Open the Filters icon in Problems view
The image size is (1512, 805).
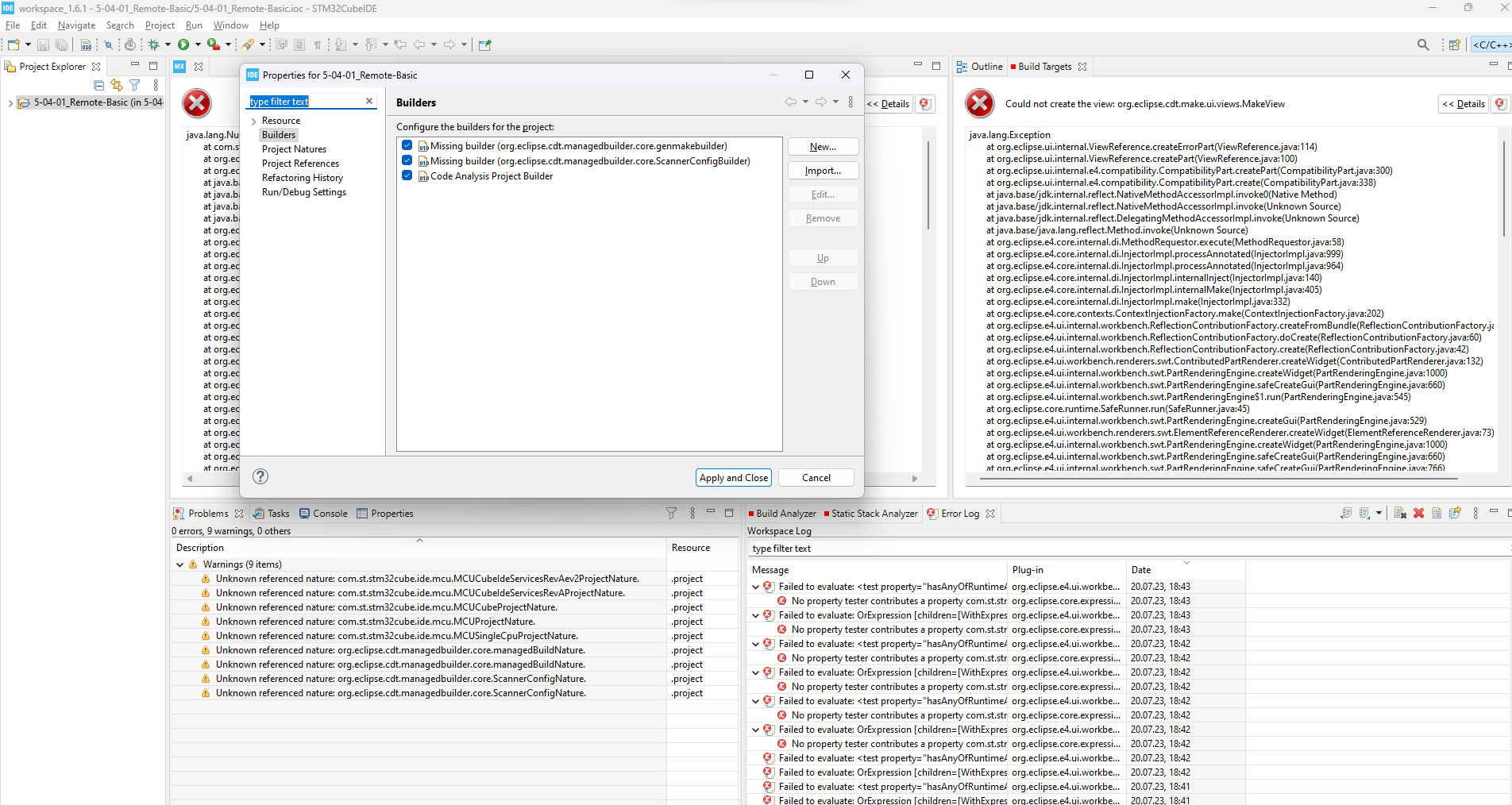[671, 513]
